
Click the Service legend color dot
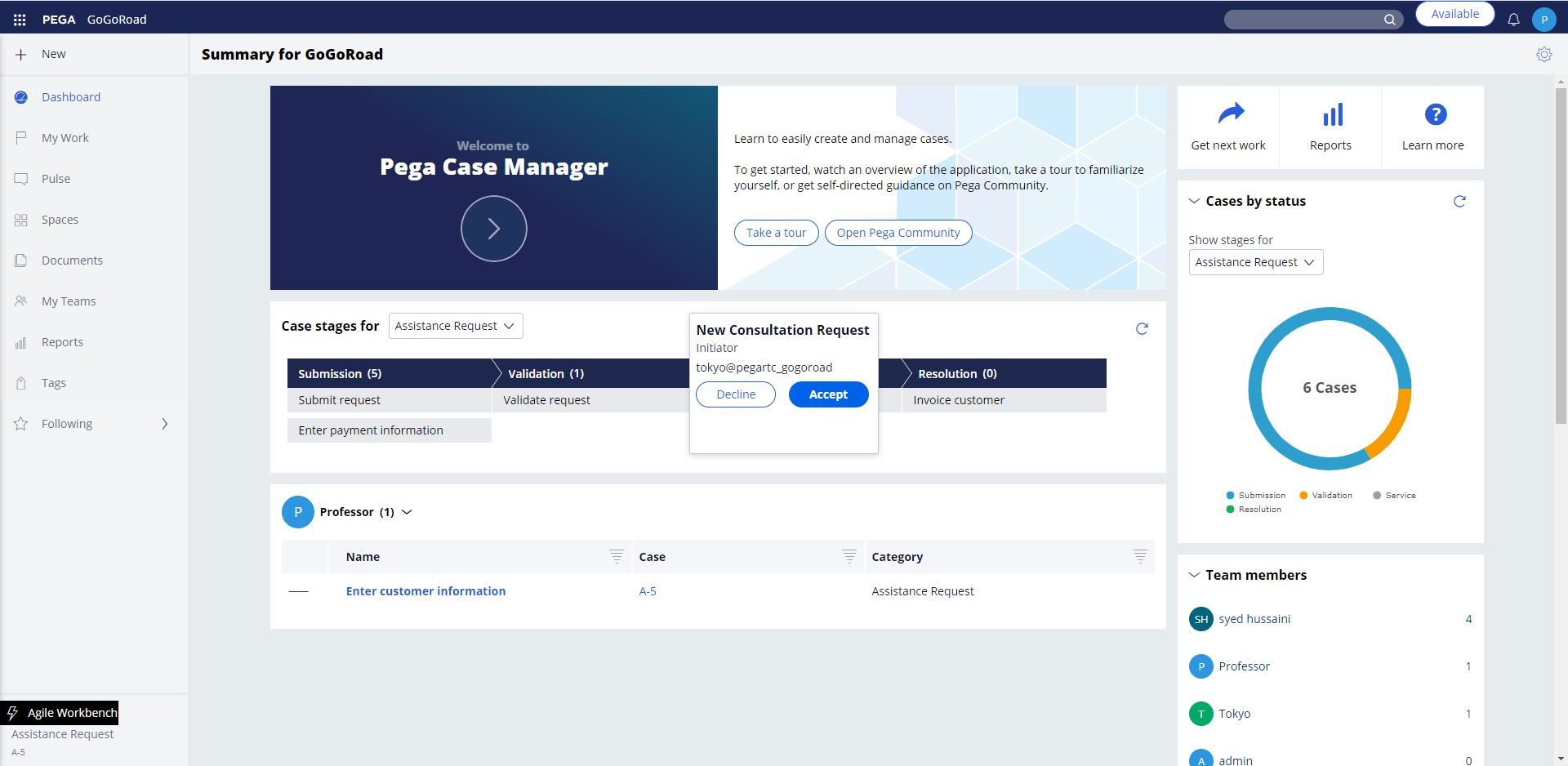pyautogui.click(x=1377, y=496)
